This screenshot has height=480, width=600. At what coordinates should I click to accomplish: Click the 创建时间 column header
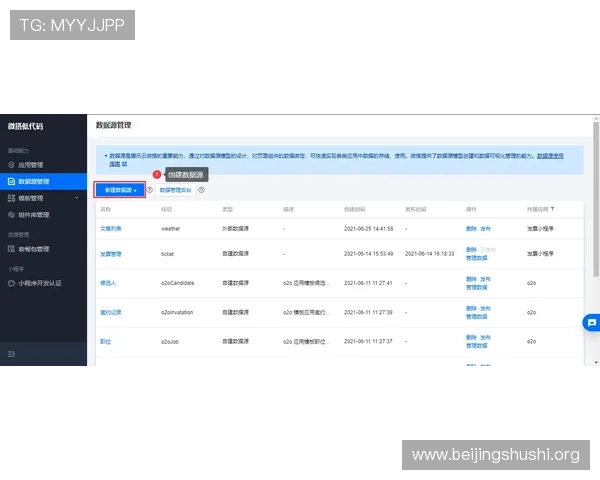coord(354,209)
